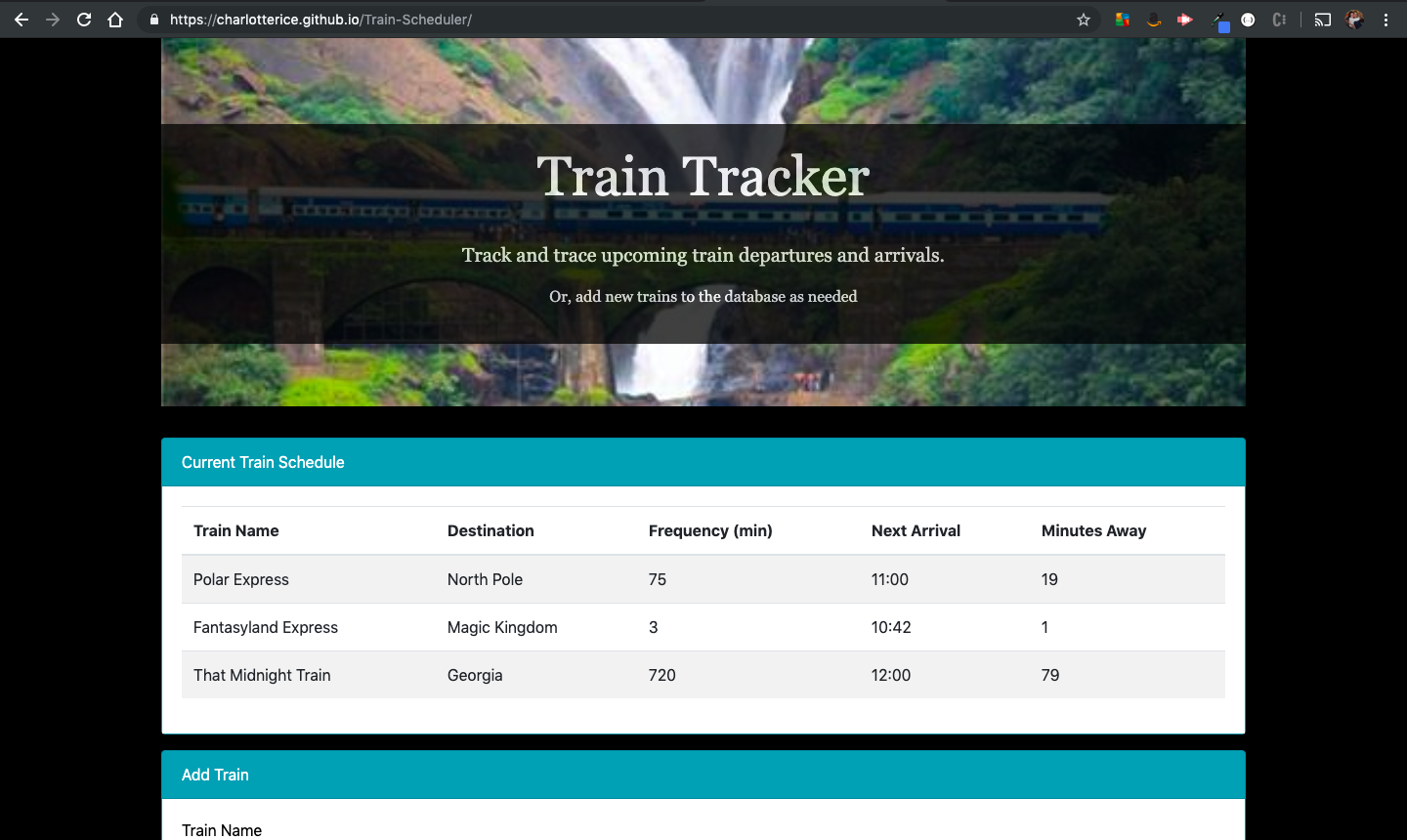Open the browser home page
Screen dimensions: 1407x840
pos(115,20)
